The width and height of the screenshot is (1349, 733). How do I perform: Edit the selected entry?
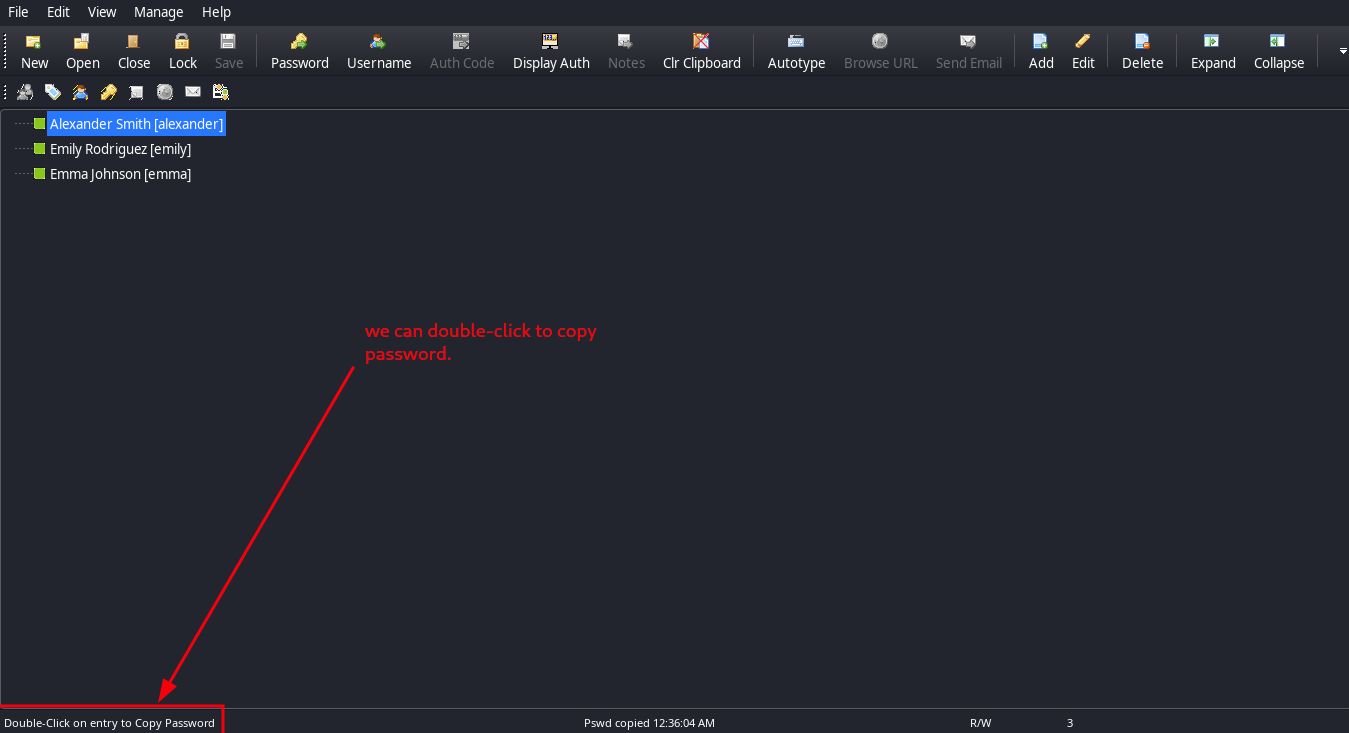pyautogui.click(x=1083, y=50)
